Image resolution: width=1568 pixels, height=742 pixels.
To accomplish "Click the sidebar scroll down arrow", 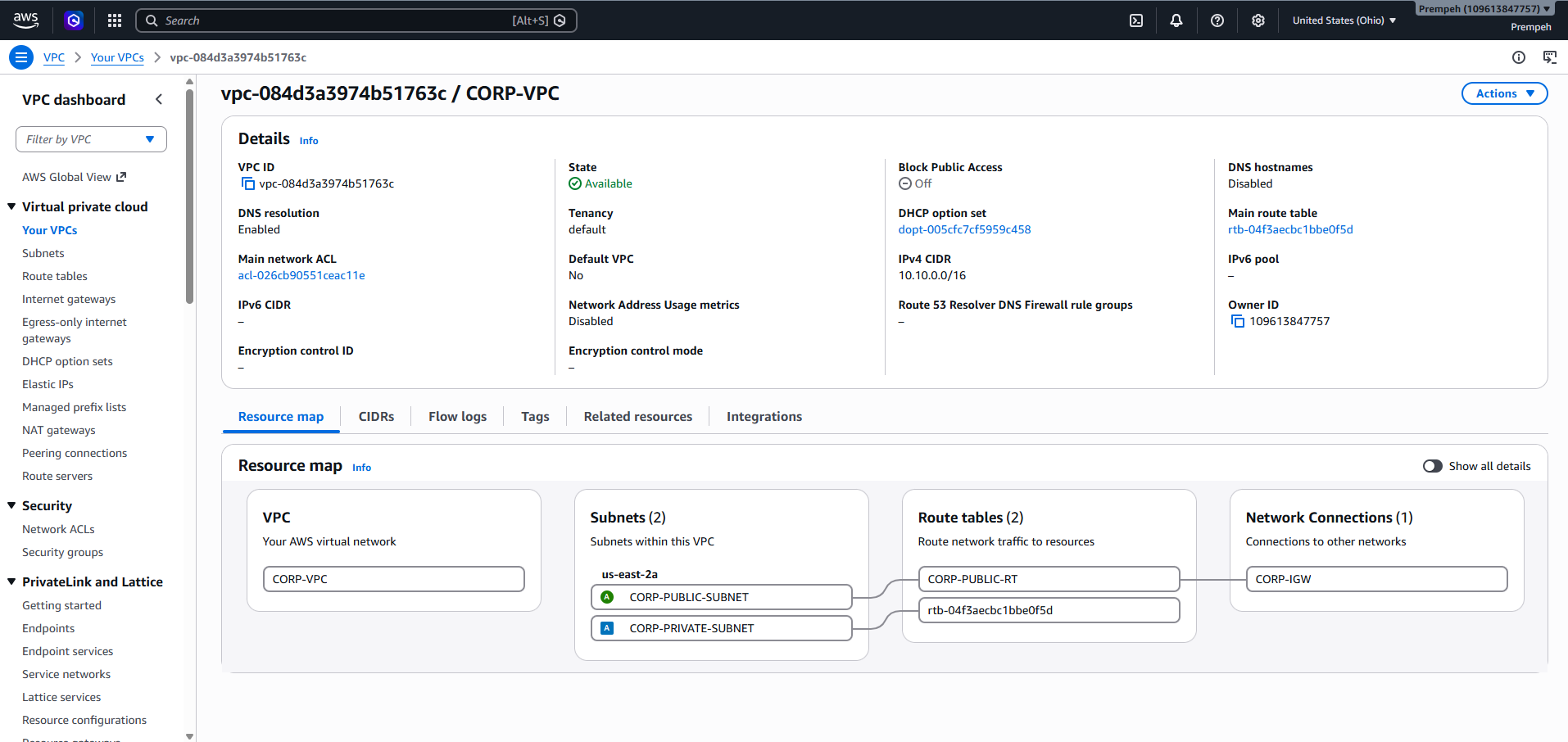I will tap(190, 736).
